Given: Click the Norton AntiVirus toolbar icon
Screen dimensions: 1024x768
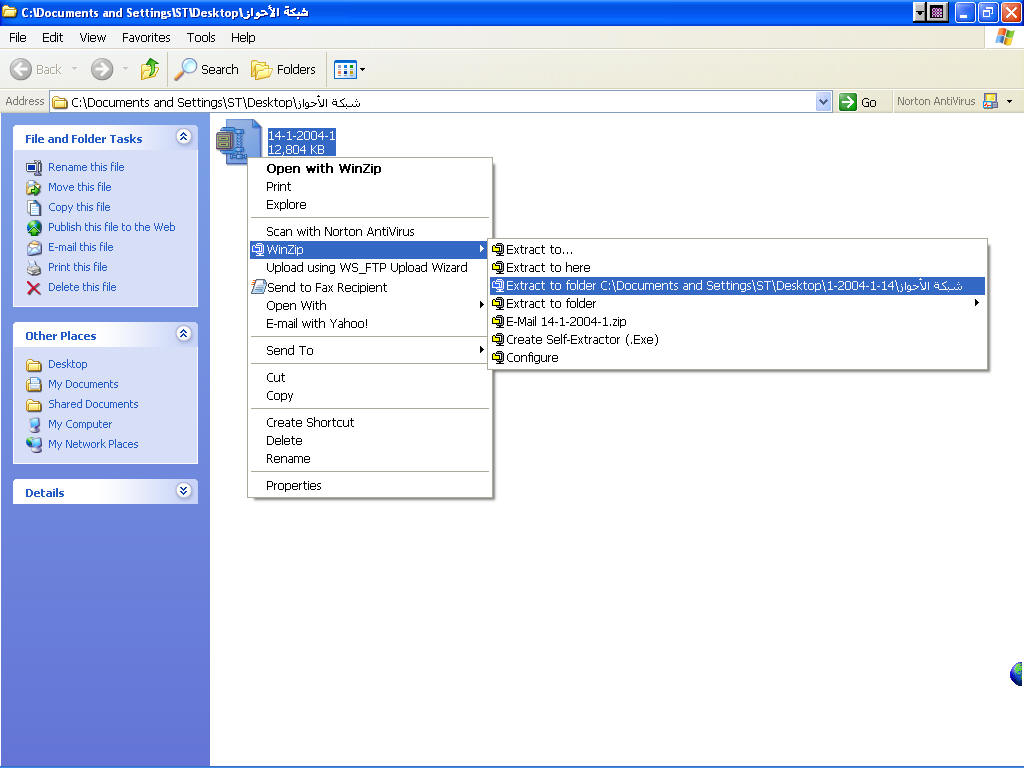Looking at the screenshot, I should coord(990,101).
